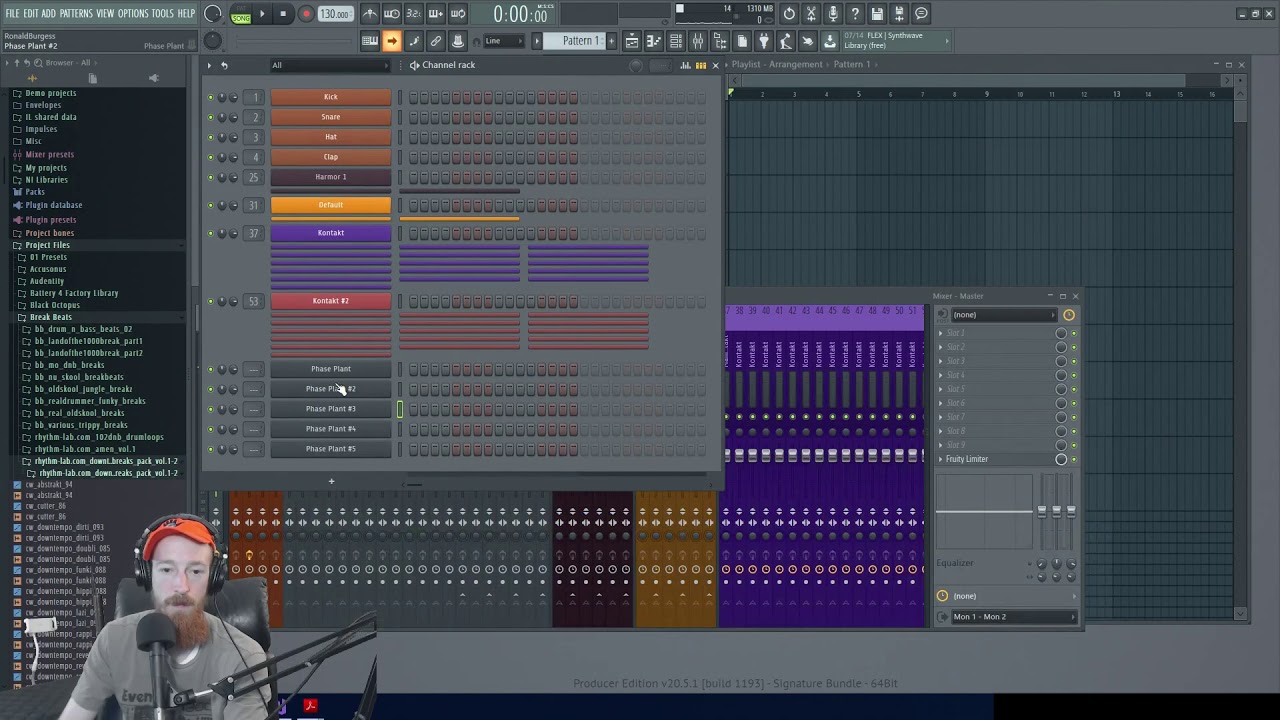Image resolution: width=1280 pixels, height=720 pixels.
Task: Select the Default channel button
Action: point(331,205)
